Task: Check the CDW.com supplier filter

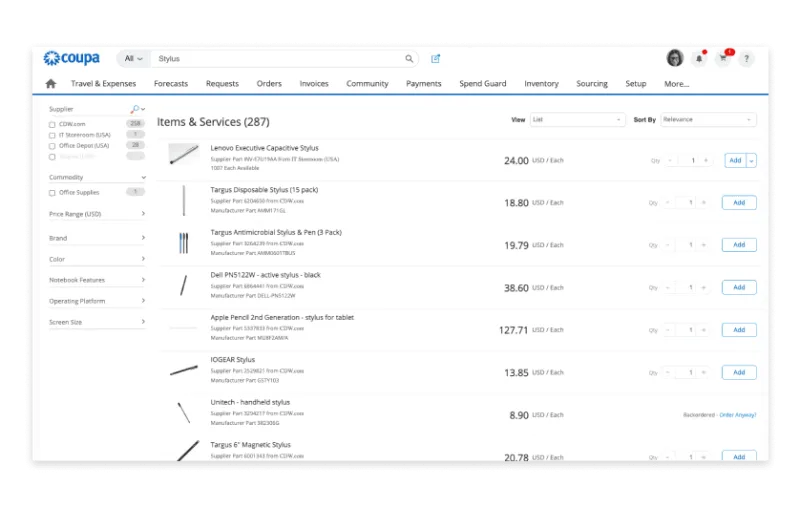Action: (x=52, y=124)
